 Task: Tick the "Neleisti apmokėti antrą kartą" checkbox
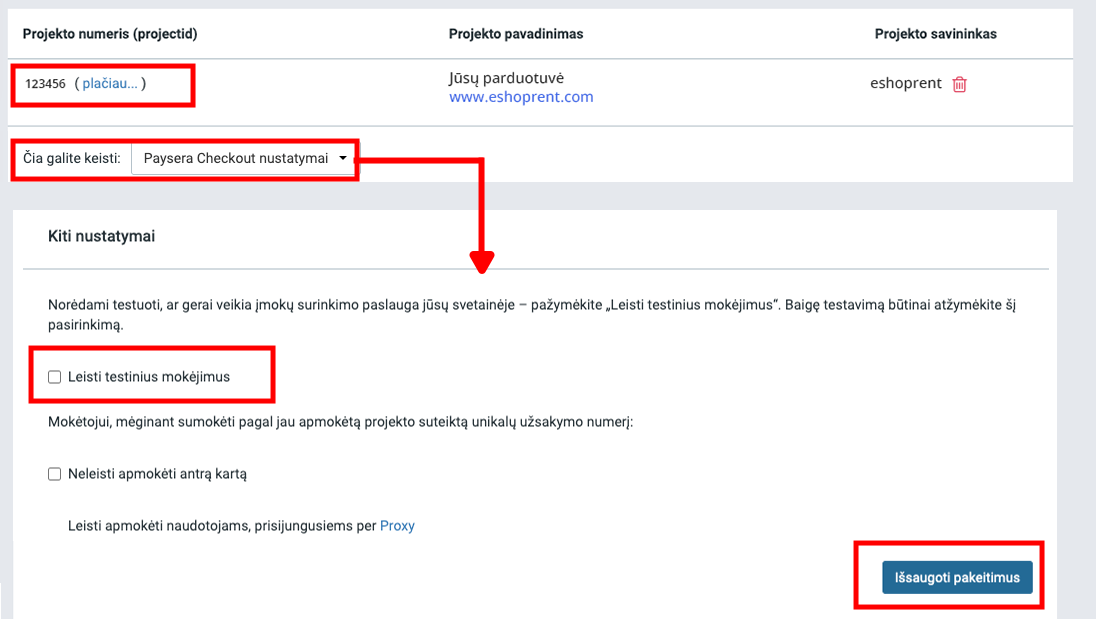tap(55, 474)
